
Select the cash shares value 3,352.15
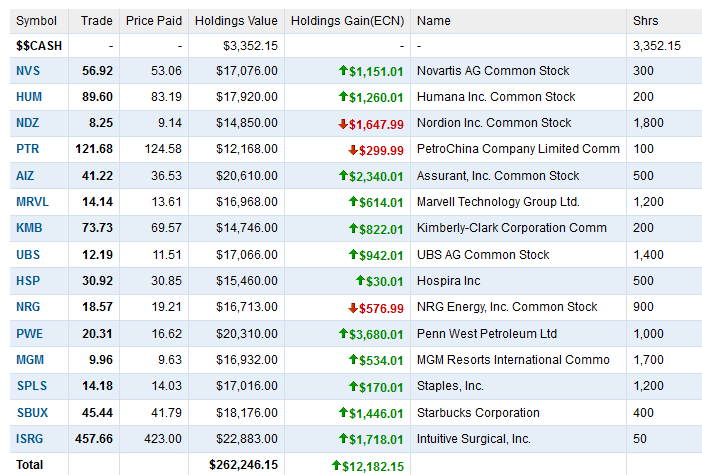tap(657, 46)
